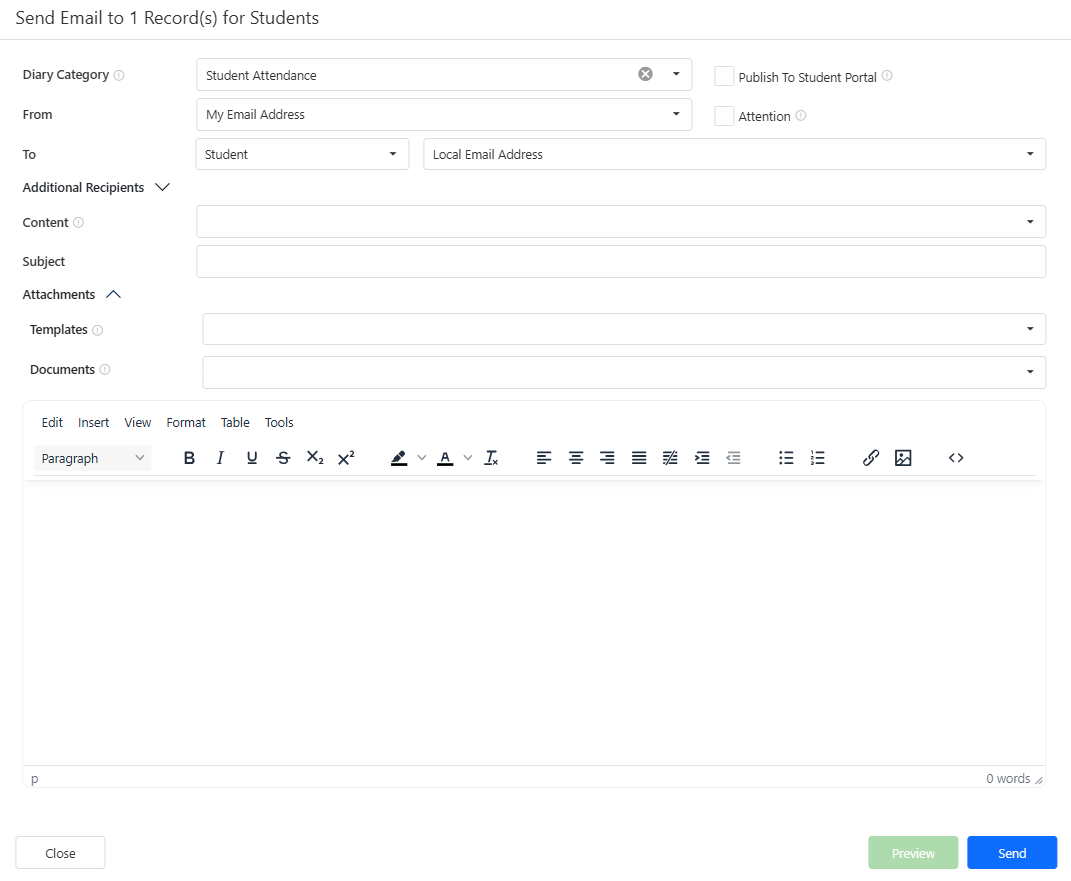Open the insert image tool
The image size is (1071, 881).
click(x=903, y=458)
